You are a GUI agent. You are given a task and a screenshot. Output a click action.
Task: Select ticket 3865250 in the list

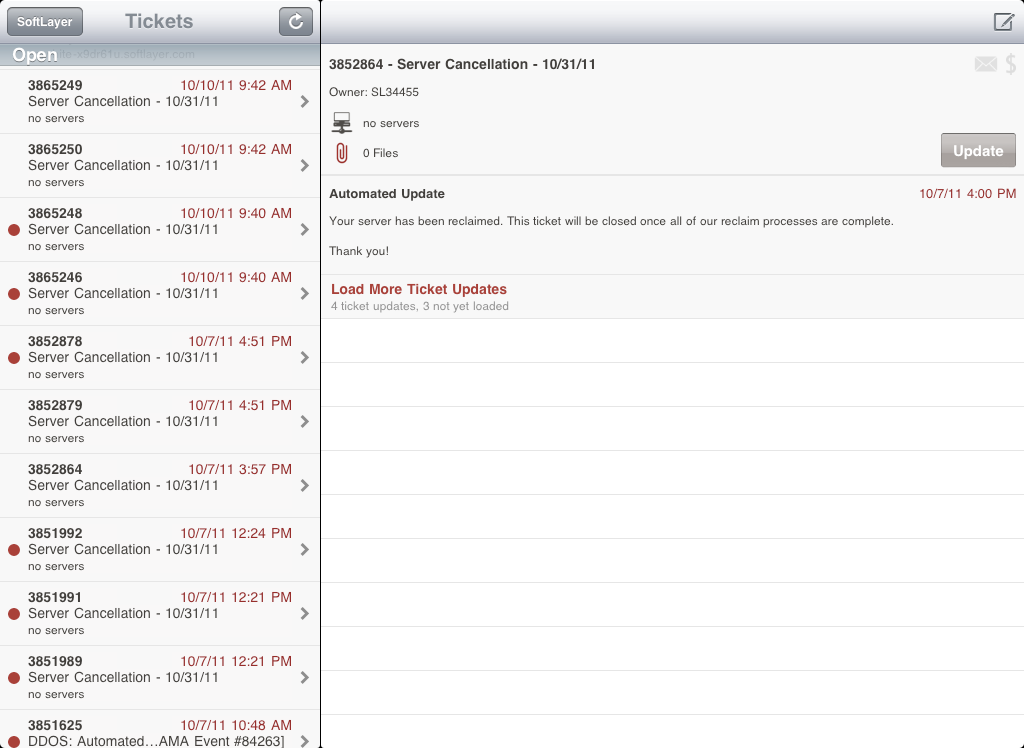coord(150,166)
